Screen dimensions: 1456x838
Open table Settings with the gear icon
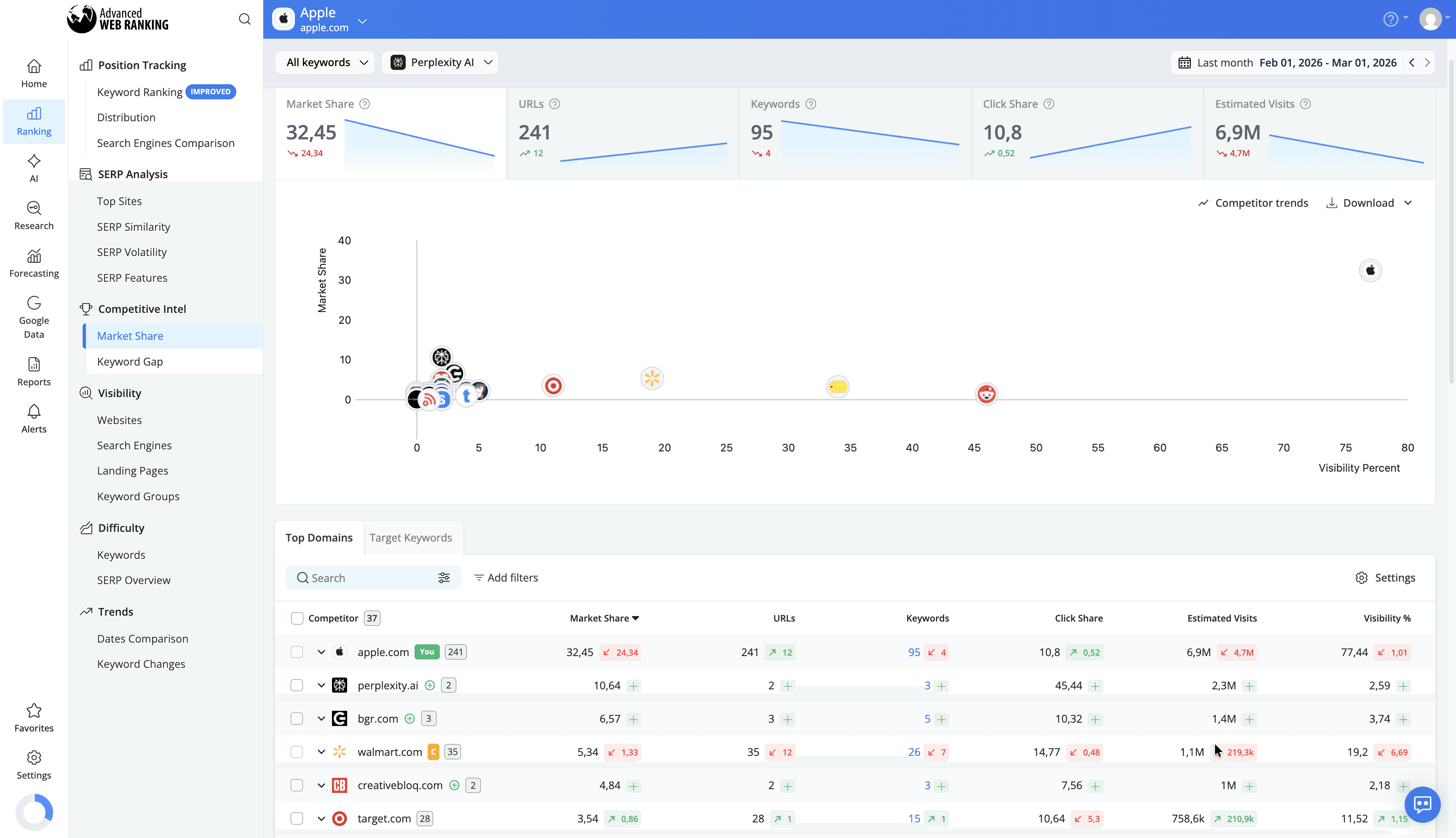1386,577
